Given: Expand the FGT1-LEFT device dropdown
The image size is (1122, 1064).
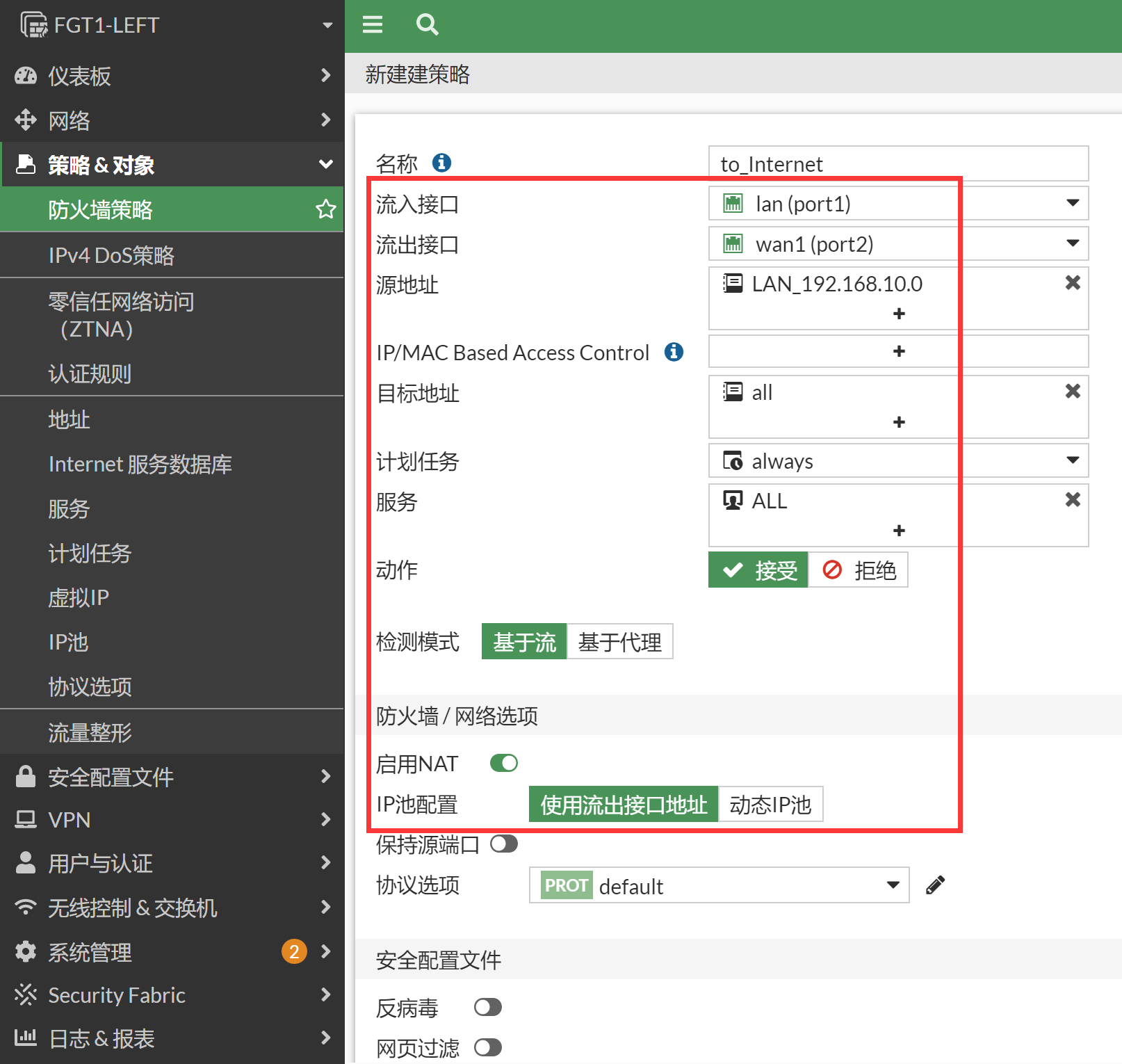Looking at the screenshot, I should 327,26.
